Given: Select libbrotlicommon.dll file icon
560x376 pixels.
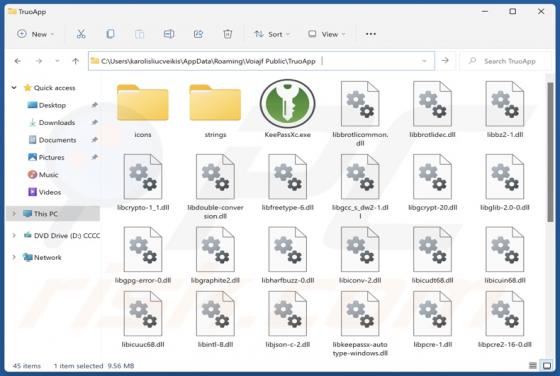Looking at the screenshot, I should pyautogui.click(x=360, y=104).
